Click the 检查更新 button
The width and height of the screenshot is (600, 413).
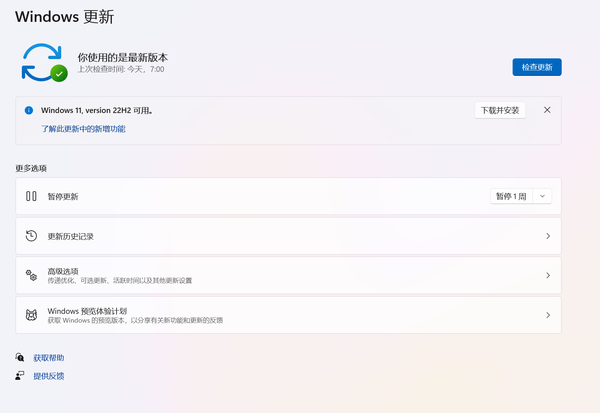click(537, 67)
